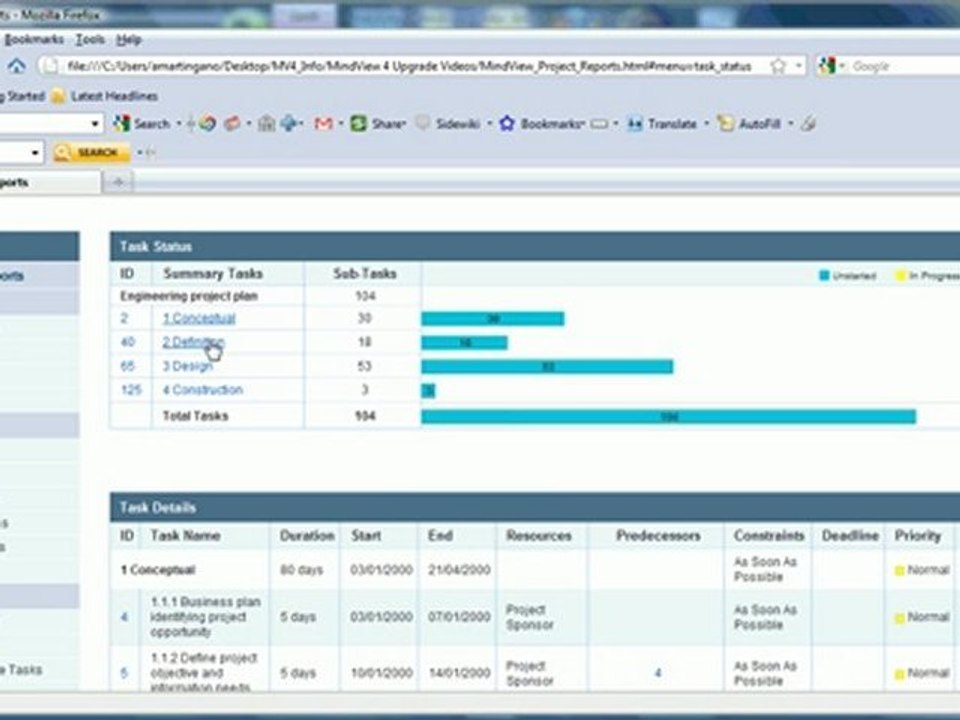Open dropdown beside yellow SEARCH button field
The width and height of the screenshot is (960, 720).
(35, 152)
